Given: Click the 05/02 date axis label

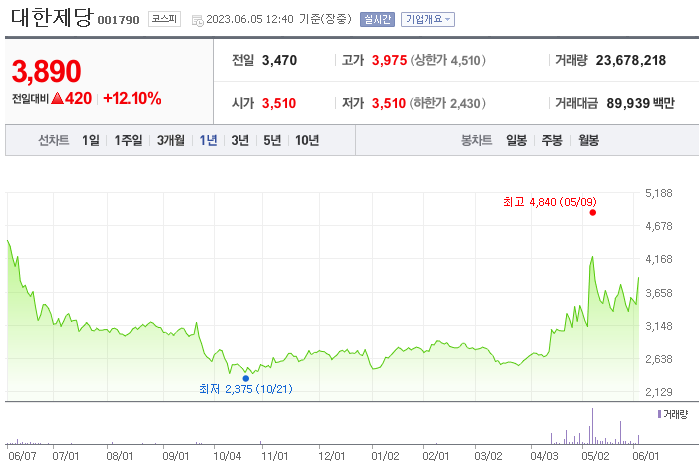Looking at the screenshot, I should coord(595,456).
